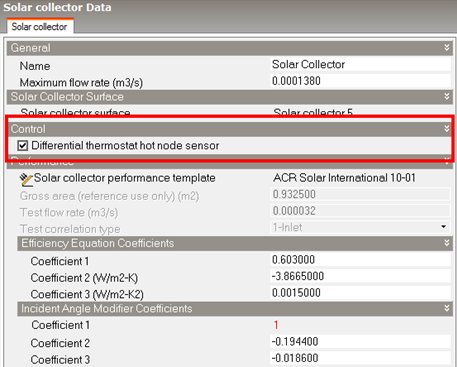Edit efficiency Coefficient 1 value 0.603000
Screen dimensions: 457x367
point(361,260)
